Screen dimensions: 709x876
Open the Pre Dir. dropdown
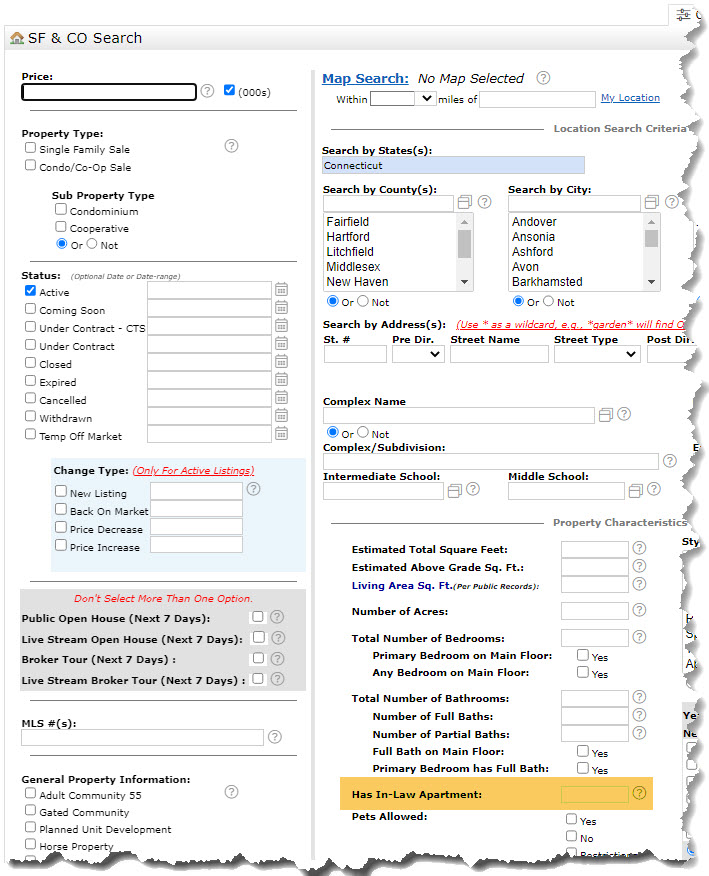(x=418, y=354)
